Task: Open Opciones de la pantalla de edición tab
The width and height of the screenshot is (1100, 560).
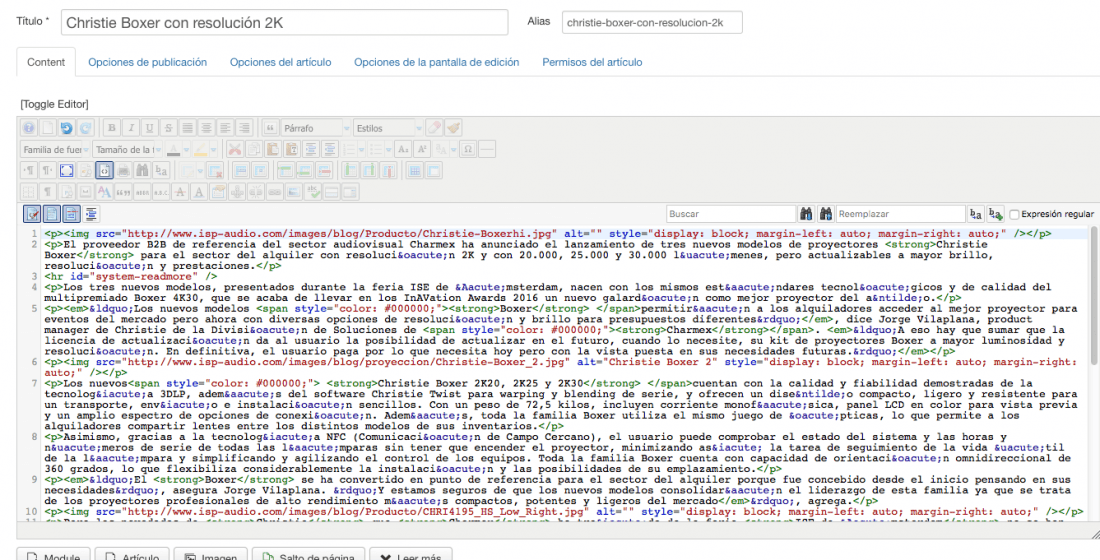Action: (436, 62)
